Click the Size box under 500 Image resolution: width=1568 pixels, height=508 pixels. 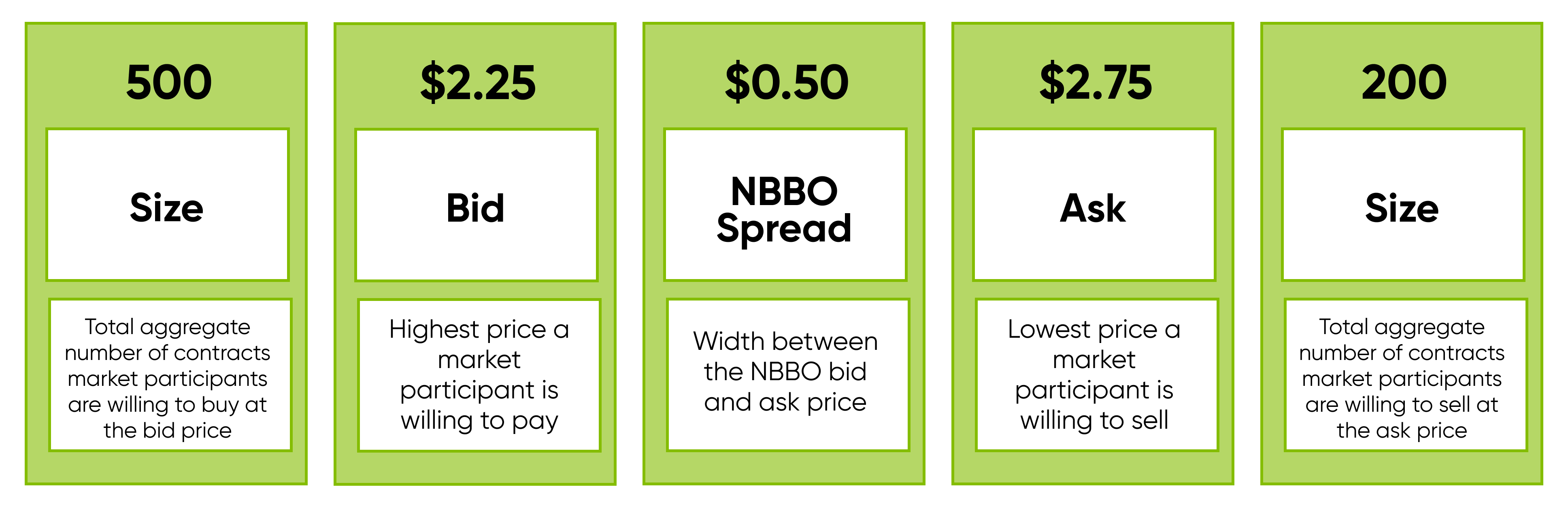(167, 205)
